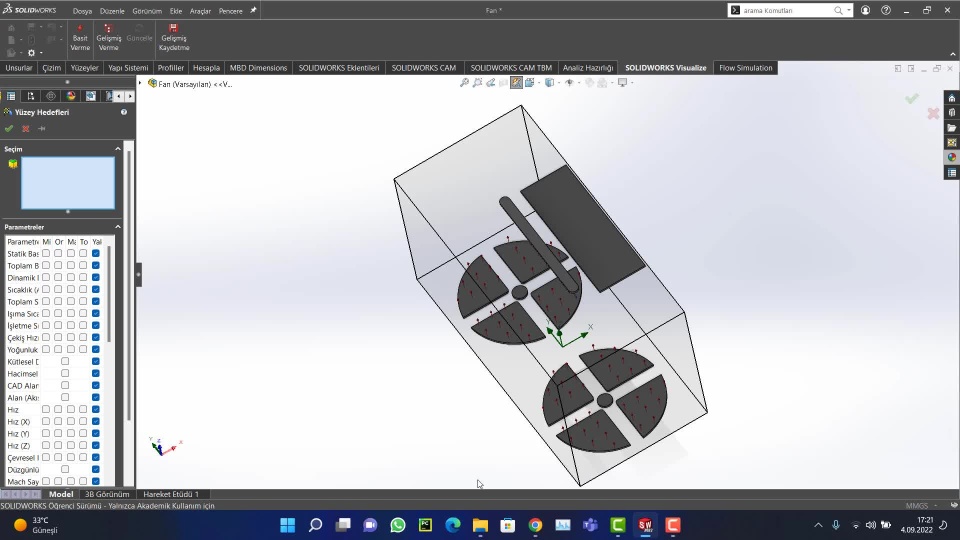
Task: Open Design Library task pane icon
Action: click(951, 113)
